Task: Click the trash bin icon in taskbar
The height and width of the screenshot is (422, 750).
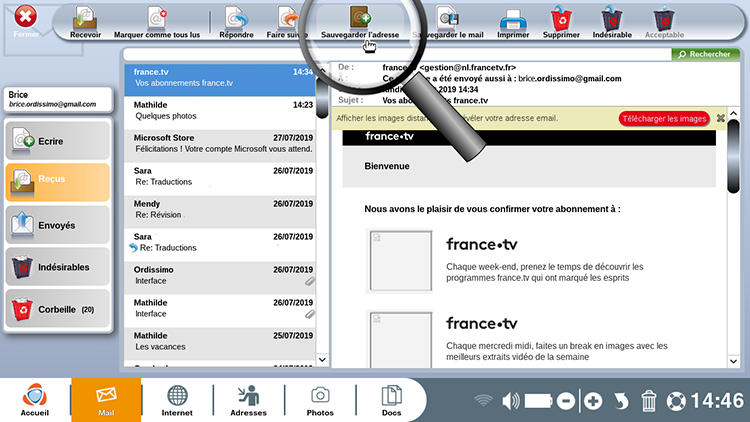Action: tap(649, 401)
